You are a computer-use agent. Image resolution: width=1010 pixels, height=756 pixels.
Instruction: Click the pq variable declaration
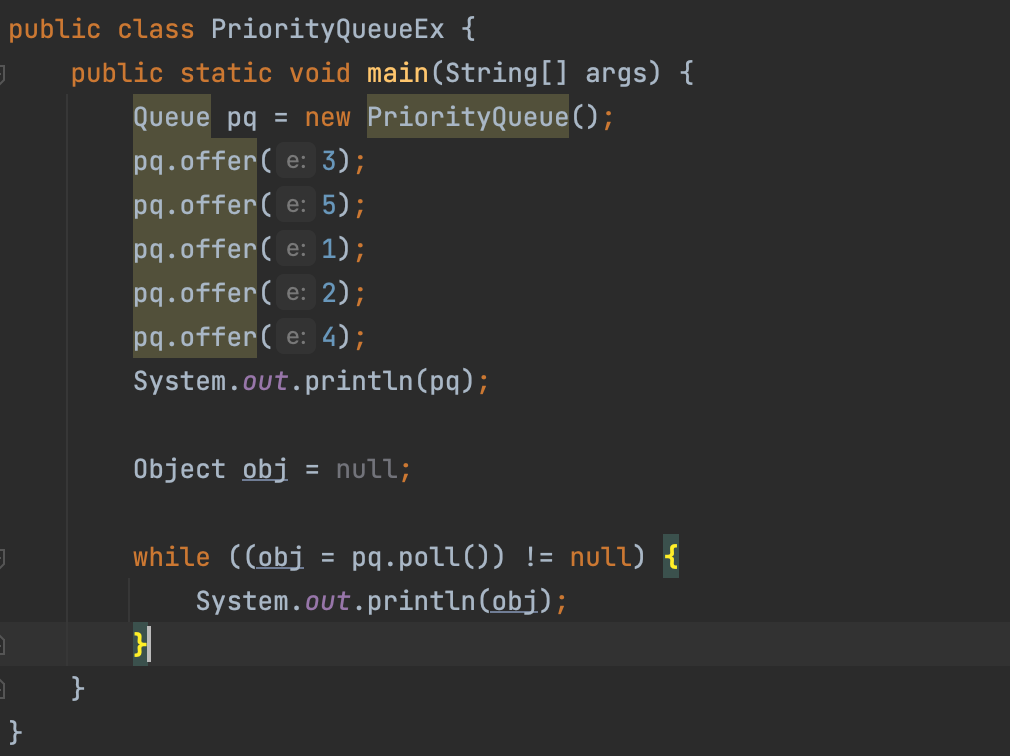coord(242,118)
